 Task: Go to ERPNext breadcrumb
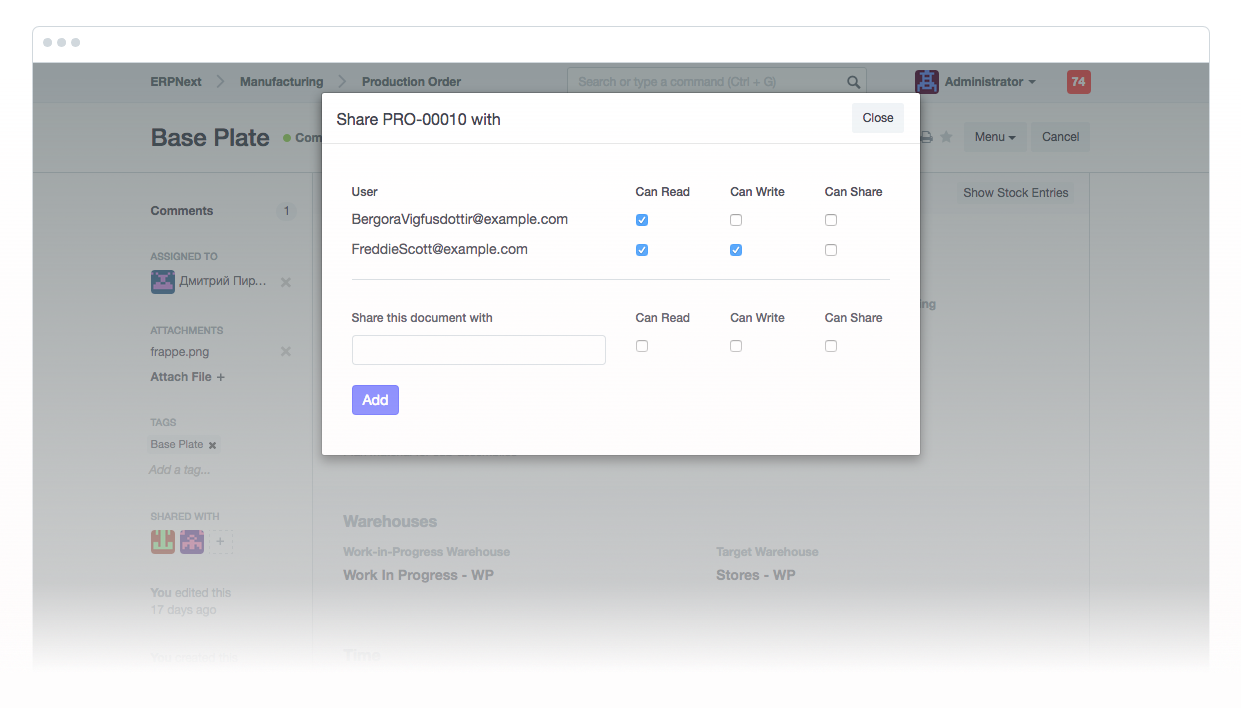176,82
